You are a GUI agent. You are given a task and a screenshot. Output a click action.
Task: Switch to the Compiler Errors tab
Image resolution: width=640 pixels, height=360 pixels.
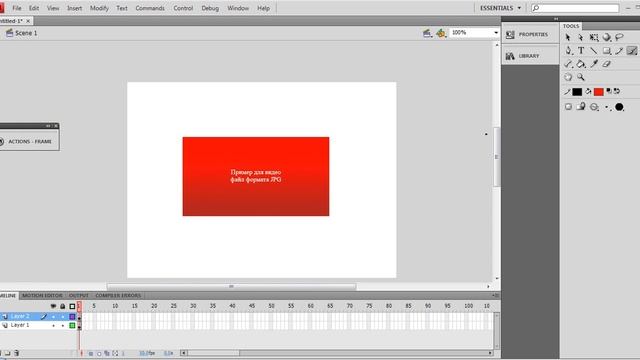pos(118,296)
